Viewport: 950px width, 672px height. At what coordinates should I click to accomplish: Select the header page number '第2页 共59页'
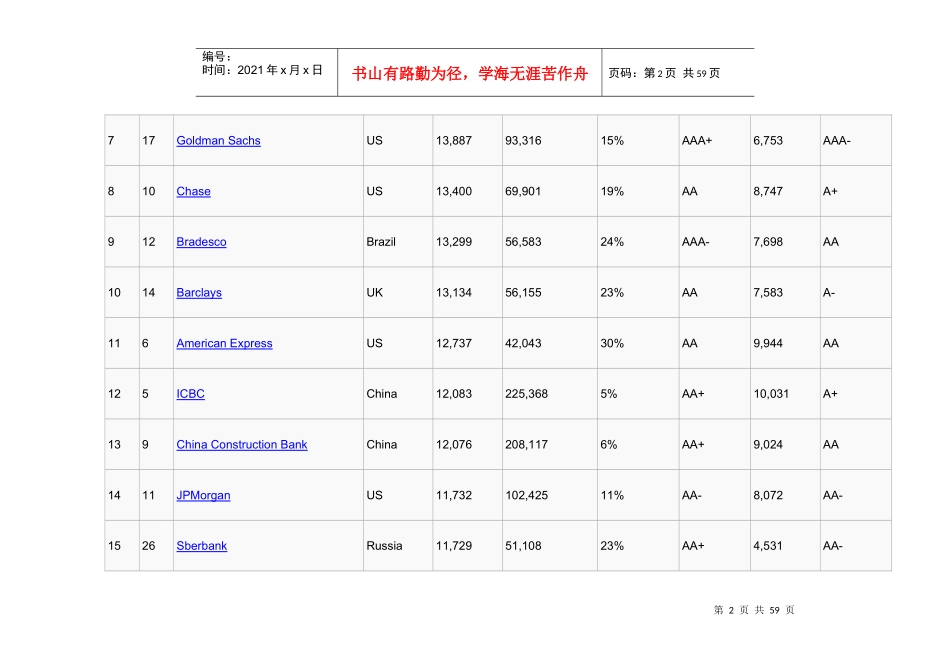click(x=682, y=73)
